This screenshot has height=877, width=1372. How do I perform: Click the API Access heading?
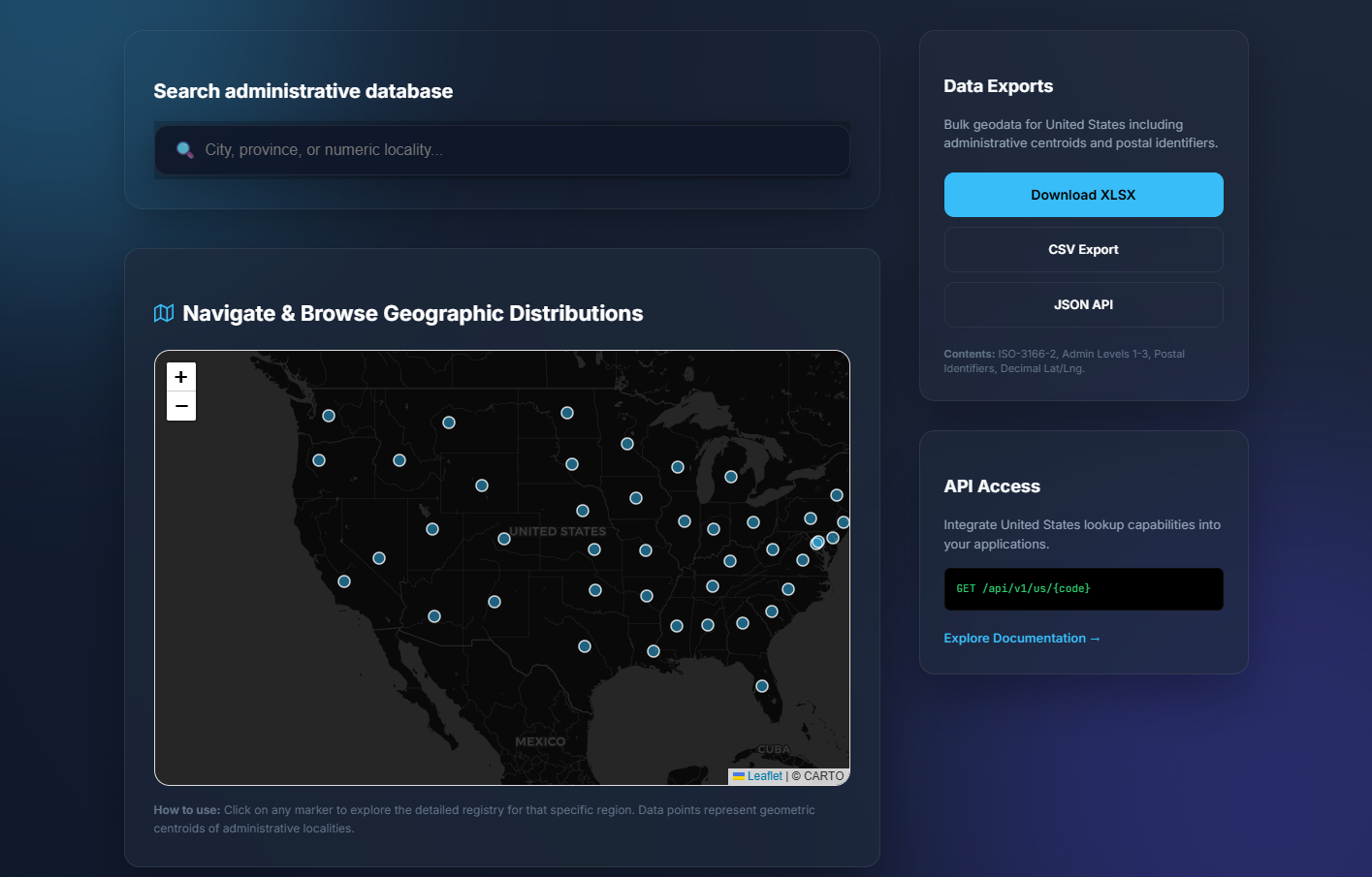pos(992,486)
